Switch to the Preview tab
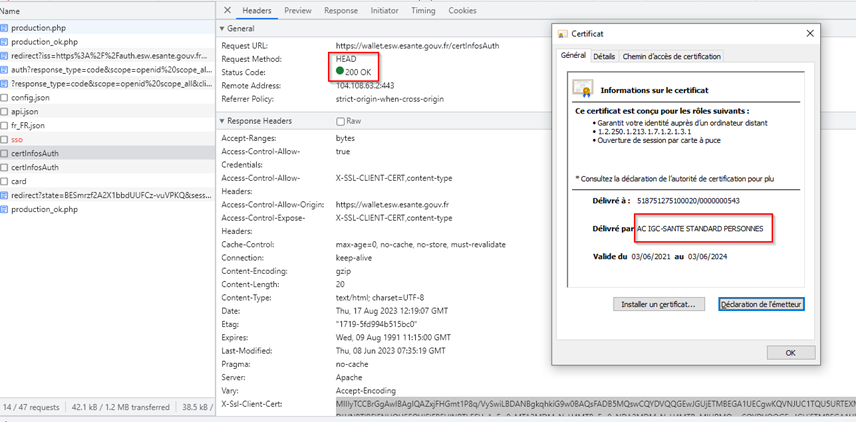856x422 pixels. coord(297,10)
